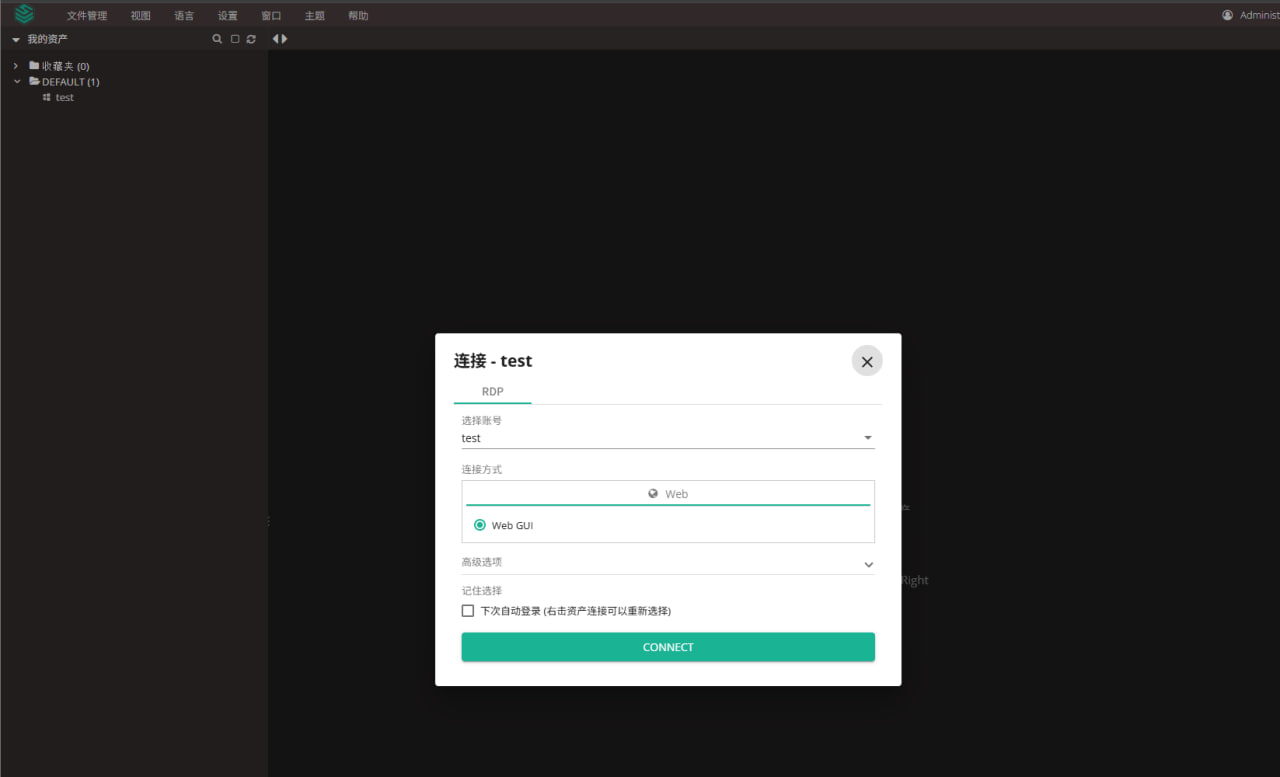Enable 下次自动登录 checkbox
1280x777 pixels.
(468, 611)
